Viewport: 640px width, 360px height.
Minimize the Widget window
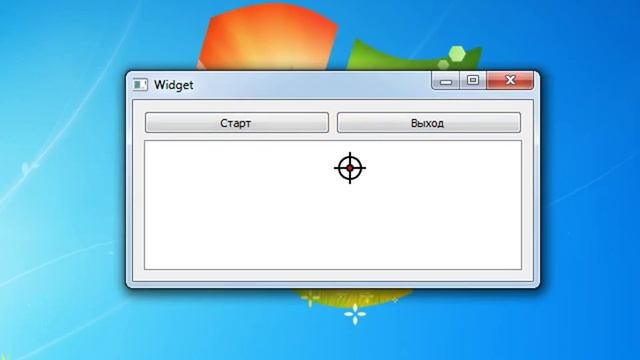(x=446, y=80)
